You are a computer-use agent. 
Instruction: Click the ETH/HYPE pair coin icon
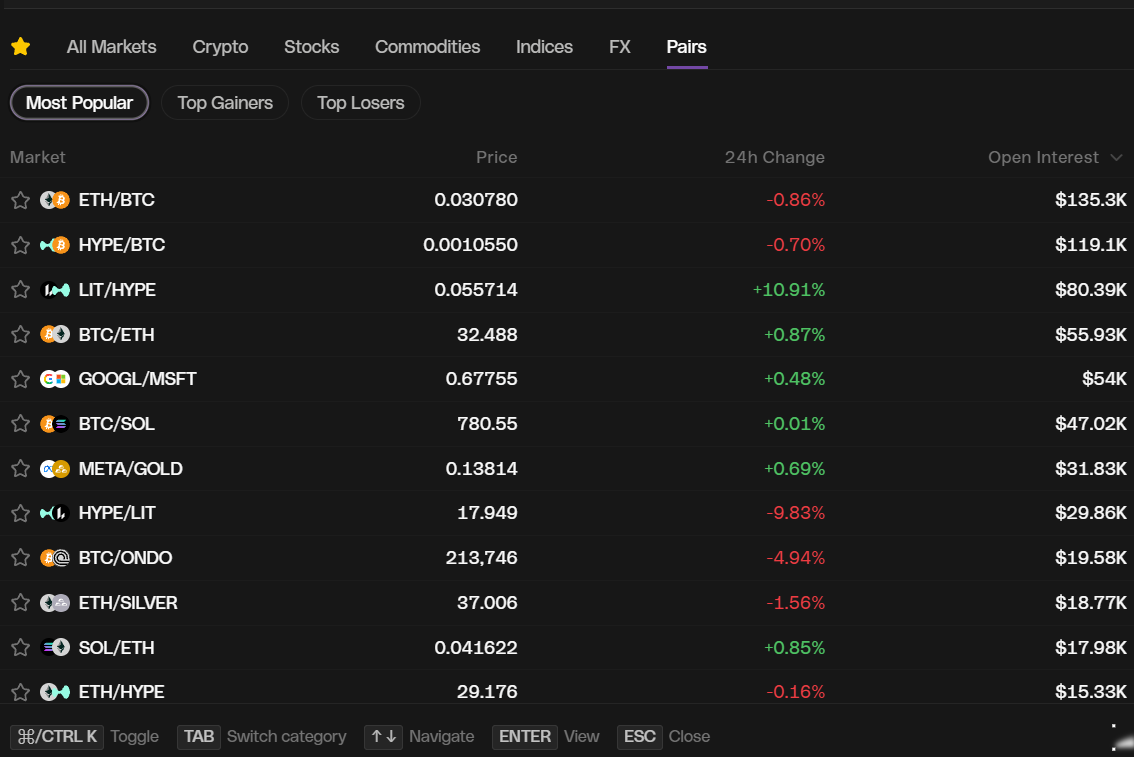(x=55, y=692)
